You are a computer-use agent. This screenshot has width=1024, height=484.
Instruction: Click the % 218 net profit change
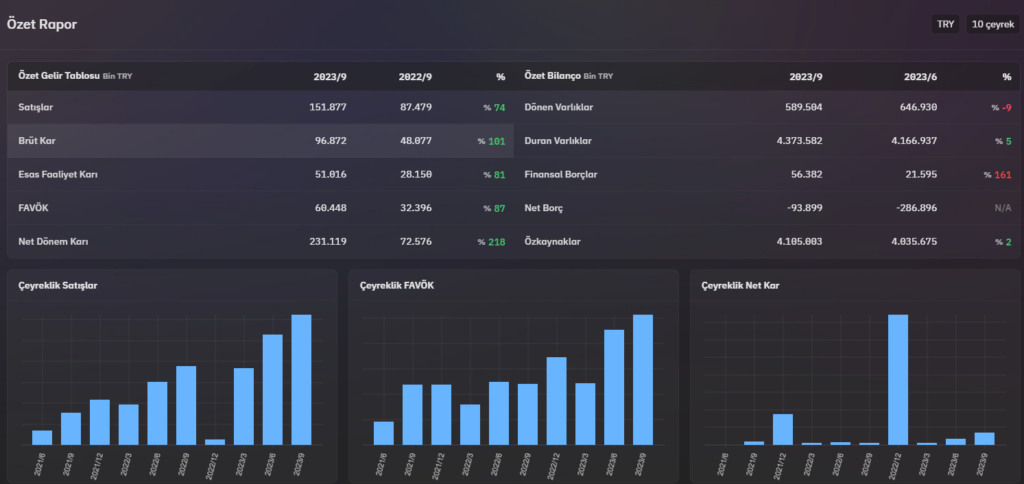click(491, 242)
